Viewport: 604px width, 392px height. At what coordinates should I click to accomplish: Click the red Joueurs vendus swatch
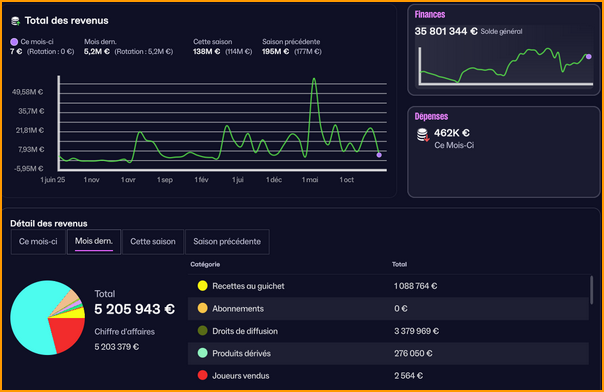coord(203,375)
